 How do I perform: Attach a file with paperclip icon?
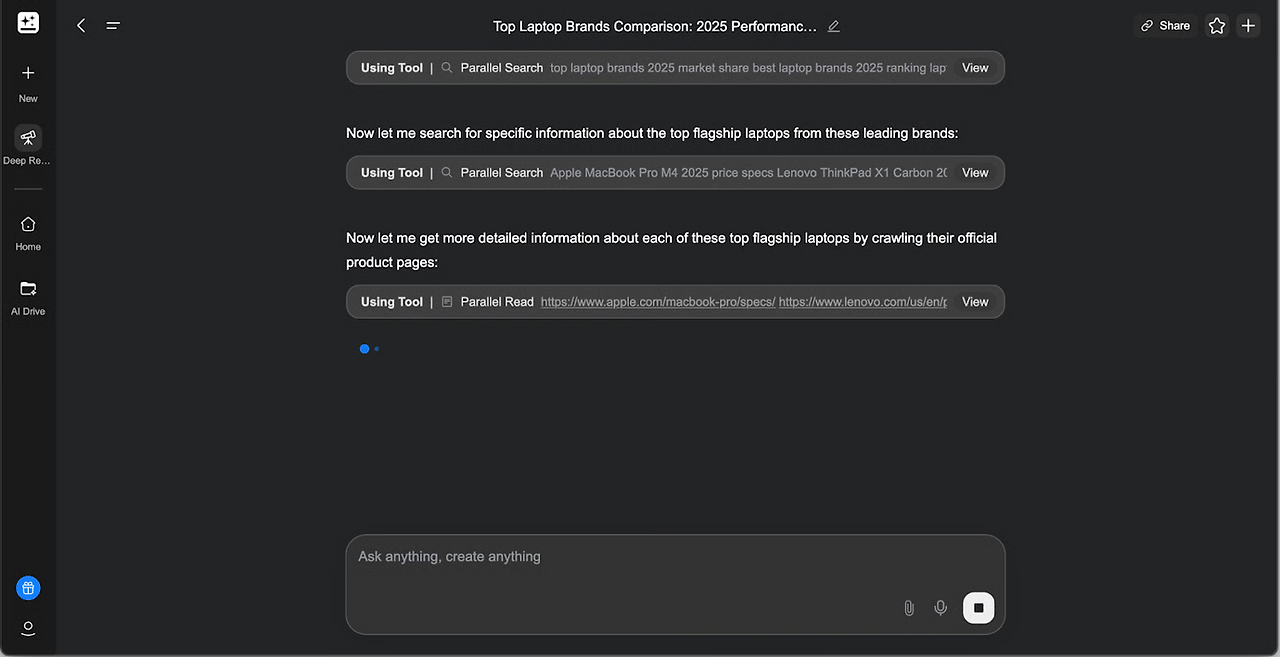pos(909,607)
